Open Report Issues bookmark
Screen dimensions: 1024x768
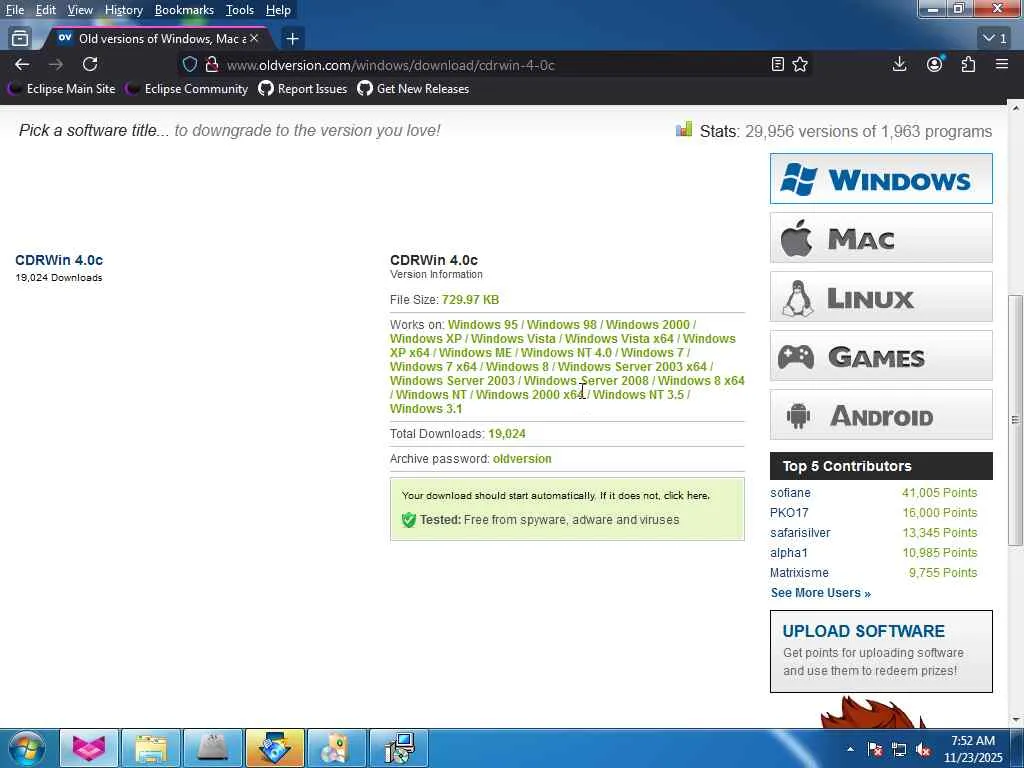pyautogui.click(x=303, y=89)
